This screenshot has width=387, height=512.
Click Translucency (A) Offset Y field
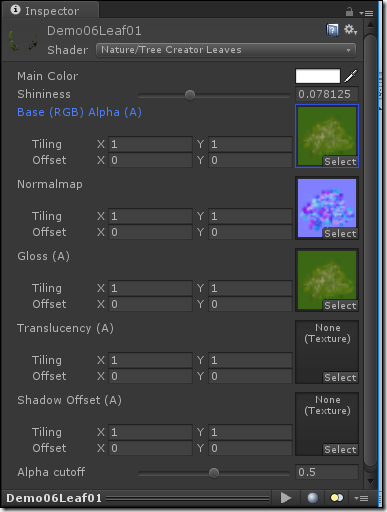250,376
